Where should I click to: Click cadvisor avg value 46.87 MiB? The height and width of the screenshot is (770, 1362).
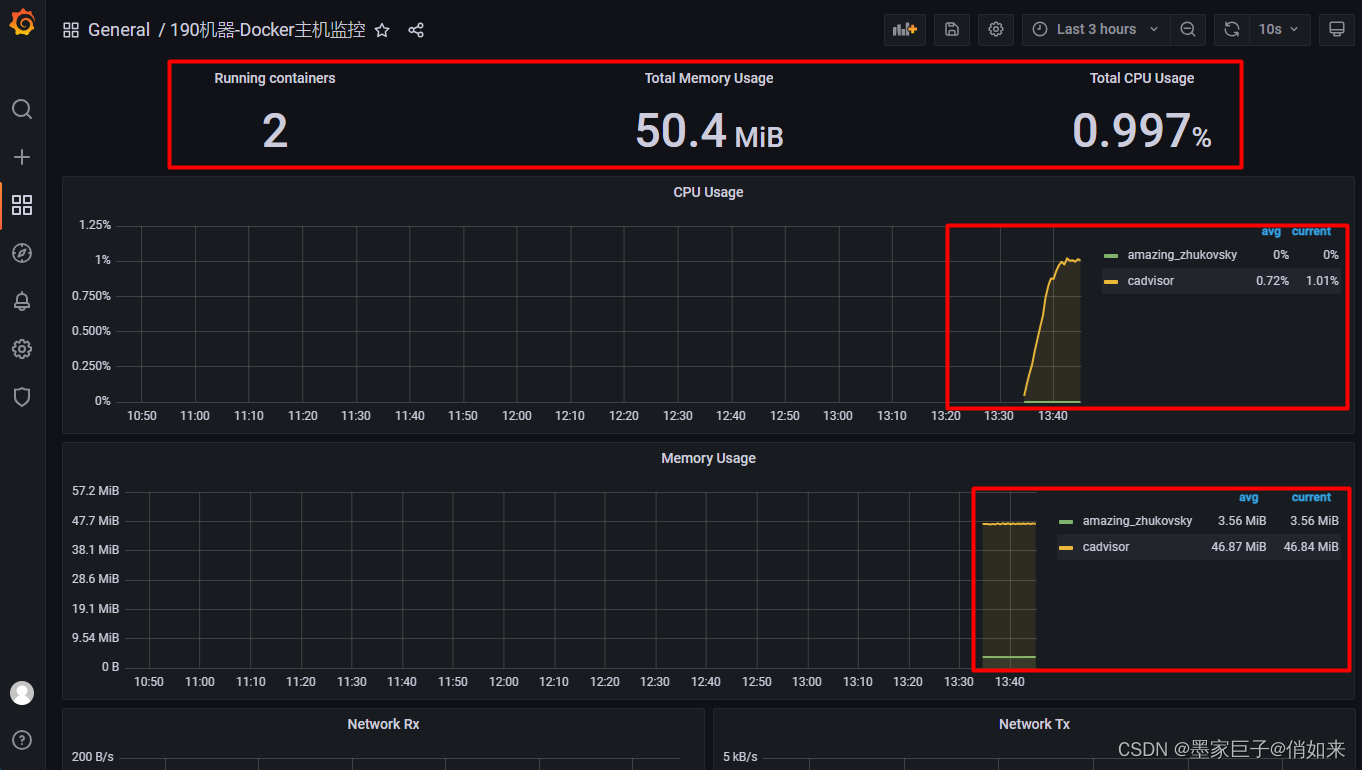coord(1238,547)
